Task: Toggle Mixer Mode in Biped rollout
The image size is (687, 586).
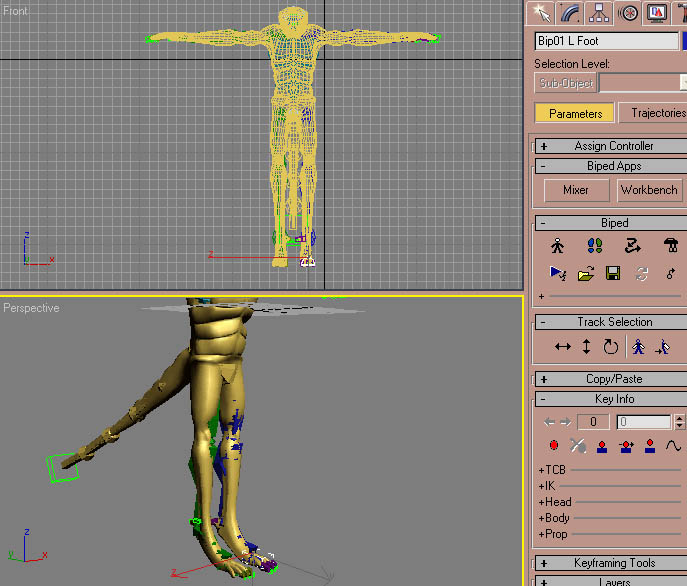Action: (x=670, y=245)
